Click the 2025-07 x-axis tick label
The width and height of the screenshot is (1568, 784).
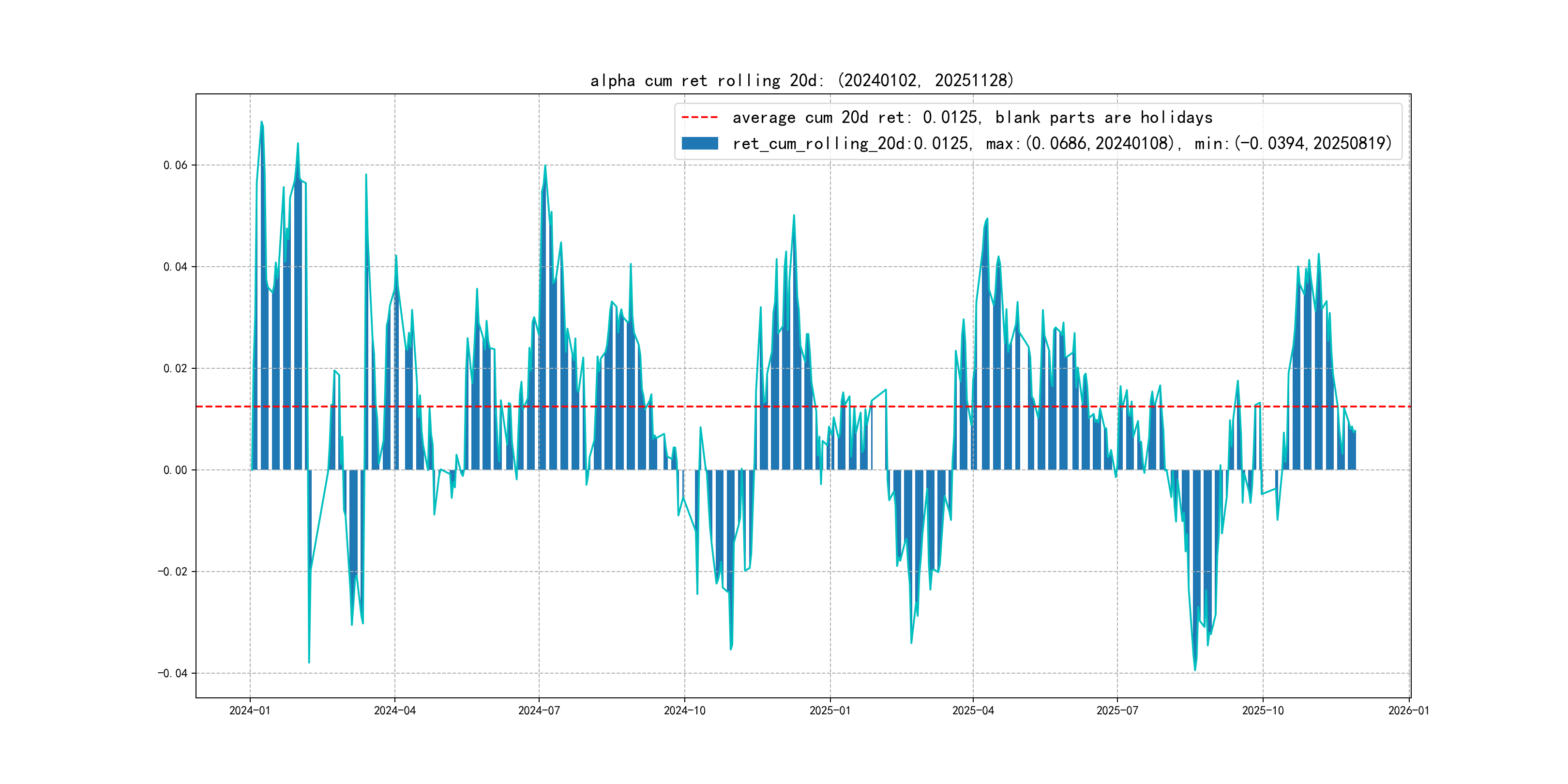point(1117,710)
